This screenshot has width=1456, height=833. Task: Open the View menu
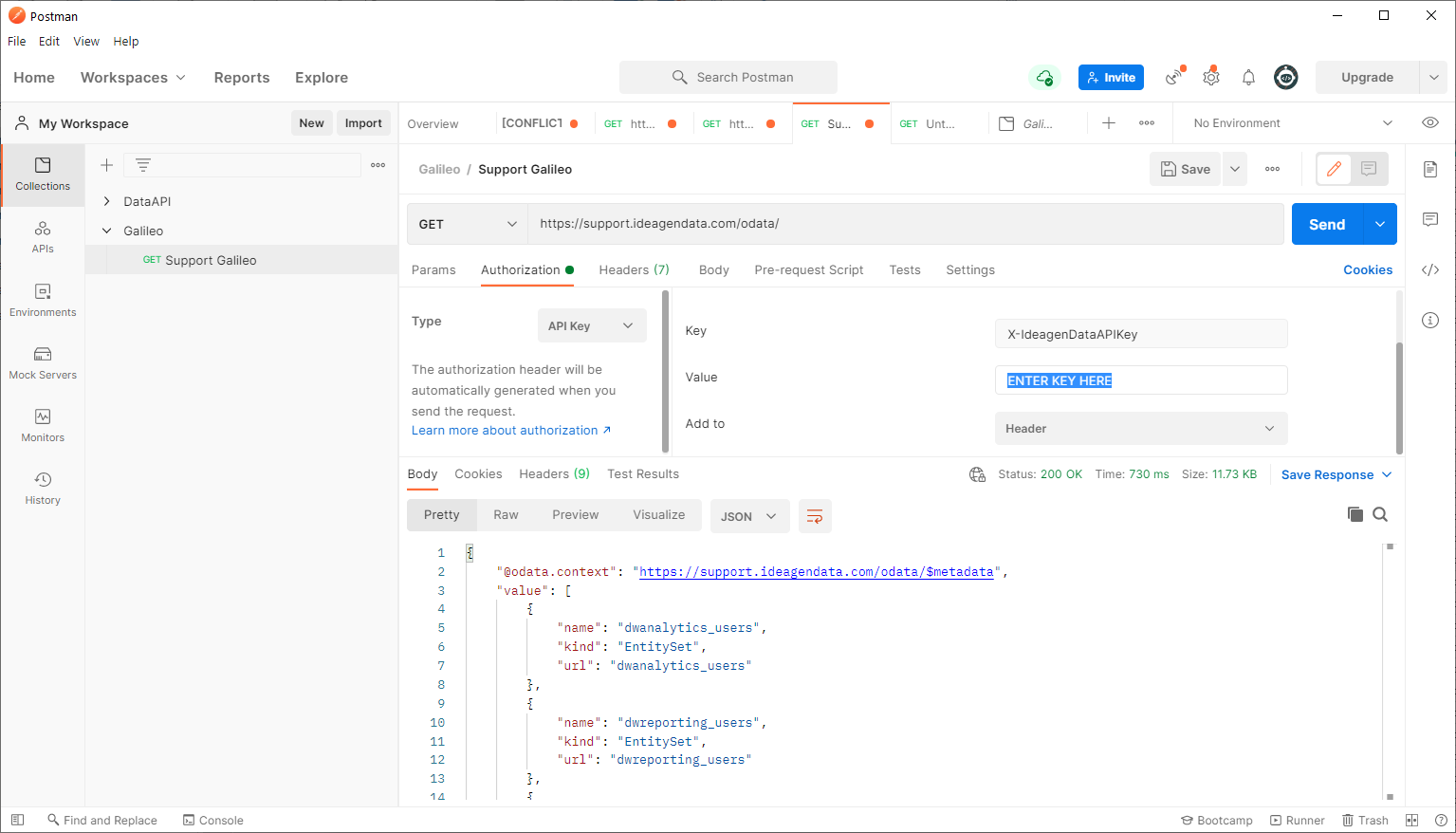[x=86, y=42]
